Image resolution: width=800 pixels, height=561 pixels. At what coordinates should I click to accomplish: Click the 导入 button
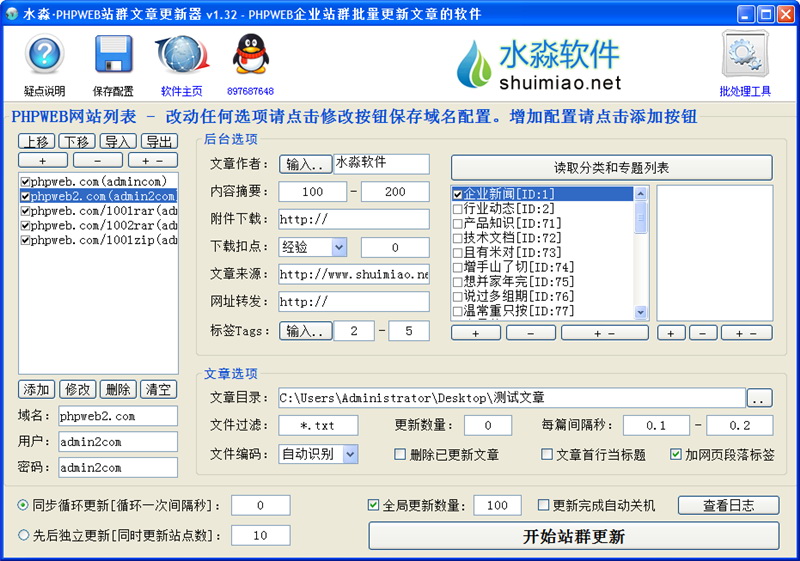[x=118, y=141]
